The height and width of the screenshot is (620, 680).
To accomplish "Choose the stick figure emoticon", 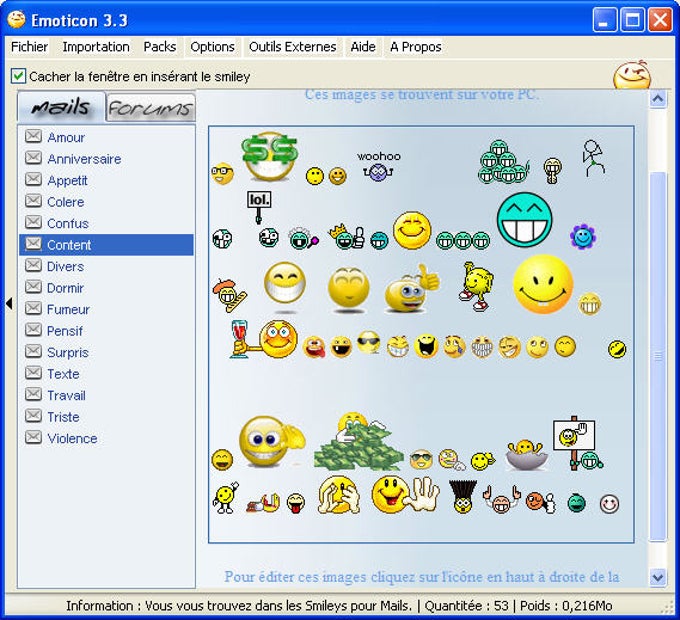I will pos(593,158).
